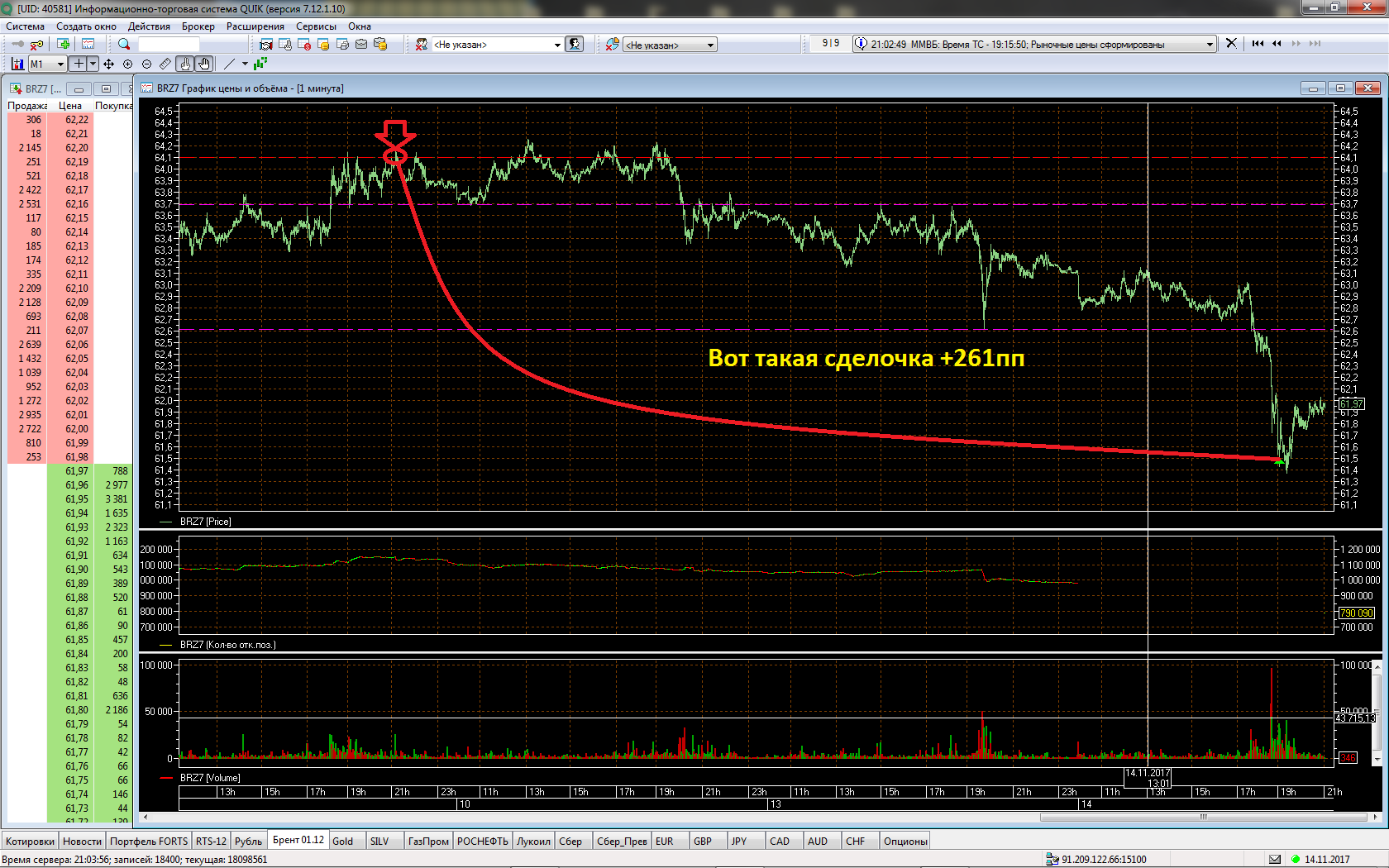
Task: Click the horizontal chart scrollbar thumb
Action: coord(1205,817)
